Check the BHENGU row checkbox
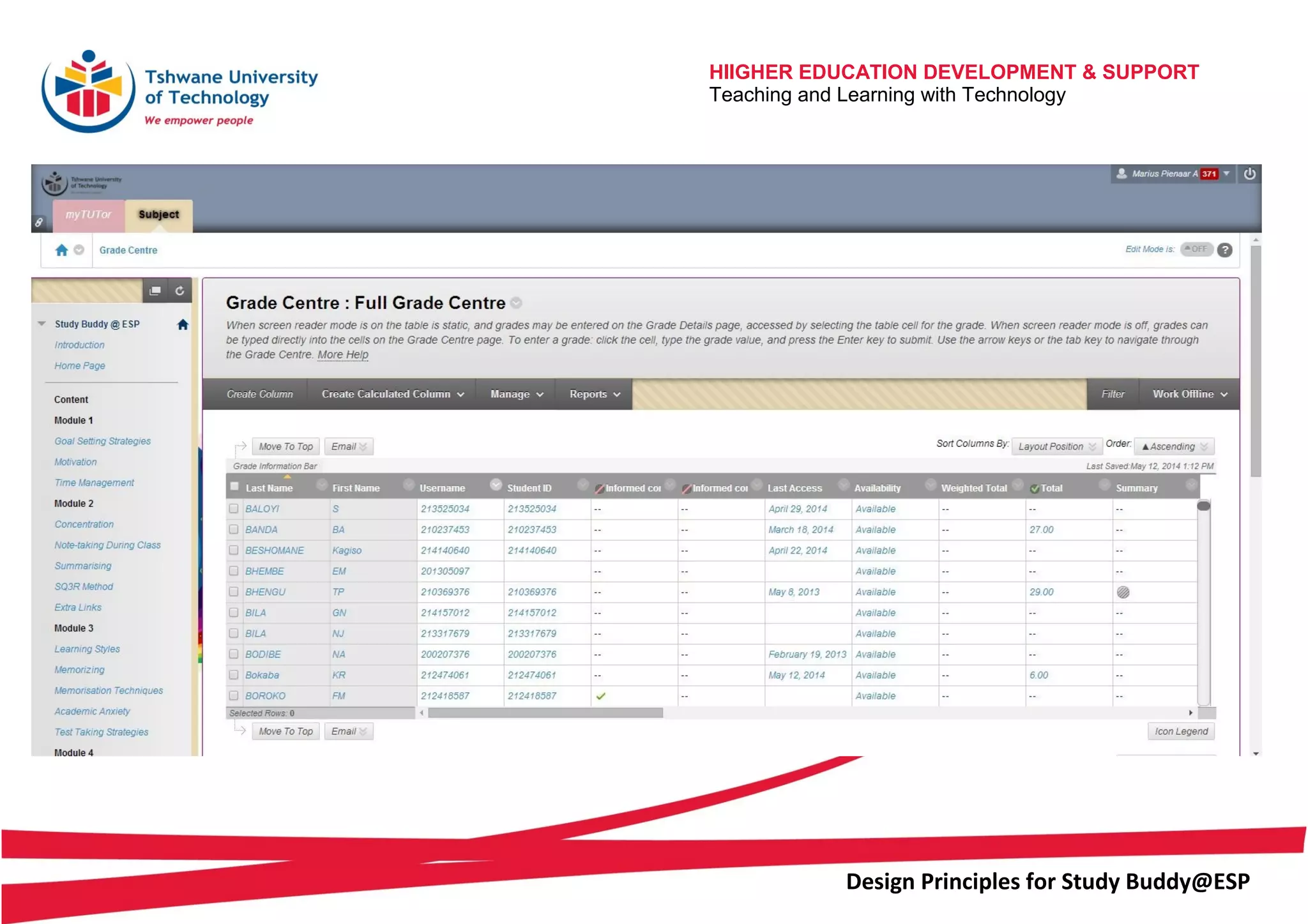This screenshot has height=924, width=1308. pyautogui.click(x=234, y=592)
